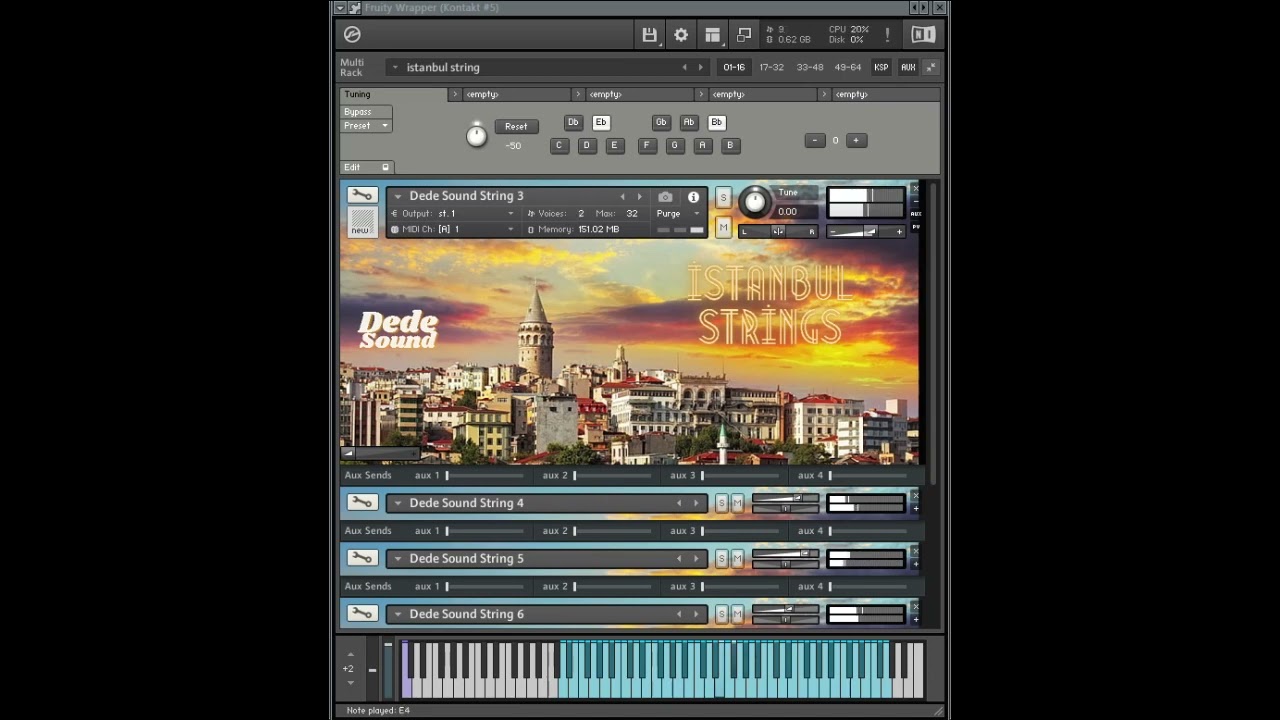Open Dede Sound String 5 instrument menu
This screenshot has height=720, width=1280.
point(397,559)
